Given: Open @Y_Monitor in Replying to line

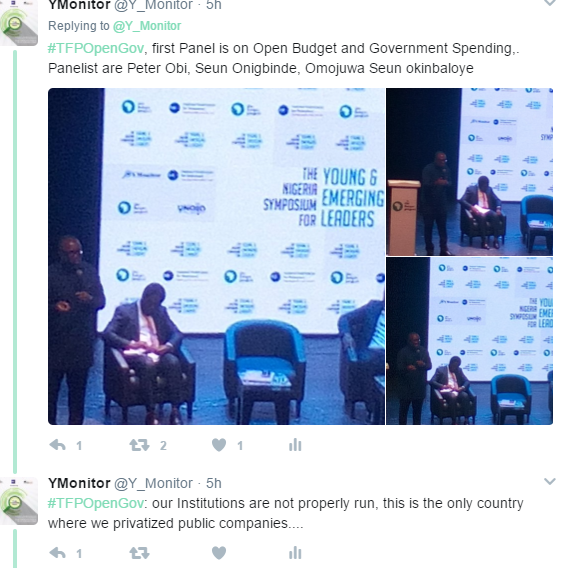Looking at the screenshot, I should pyautogui.click(x=147, y=26).
